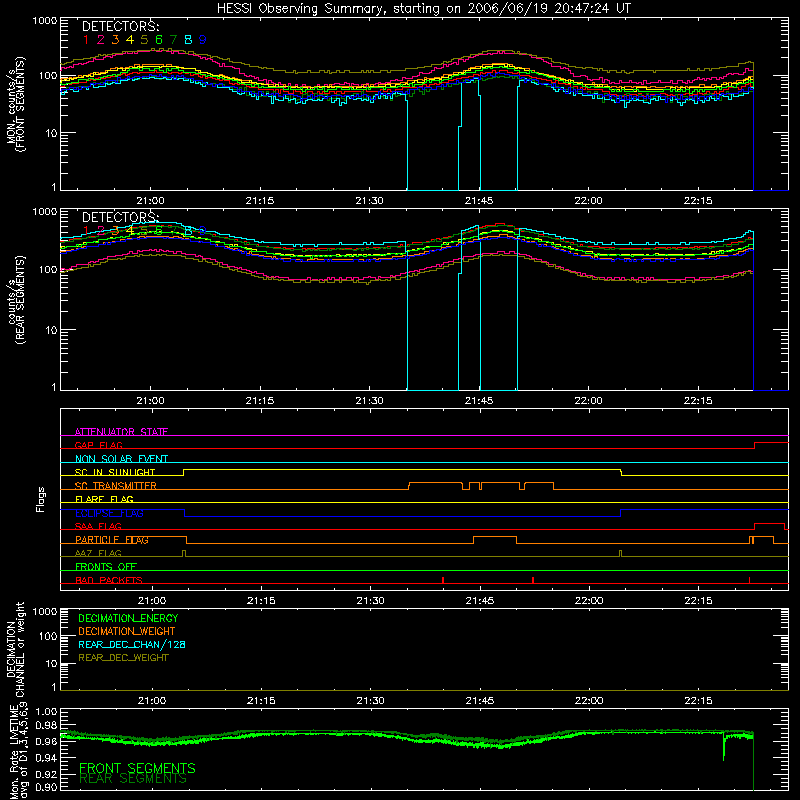Click the 0.96 livetime y-axis tick

(x=46, y=741)
